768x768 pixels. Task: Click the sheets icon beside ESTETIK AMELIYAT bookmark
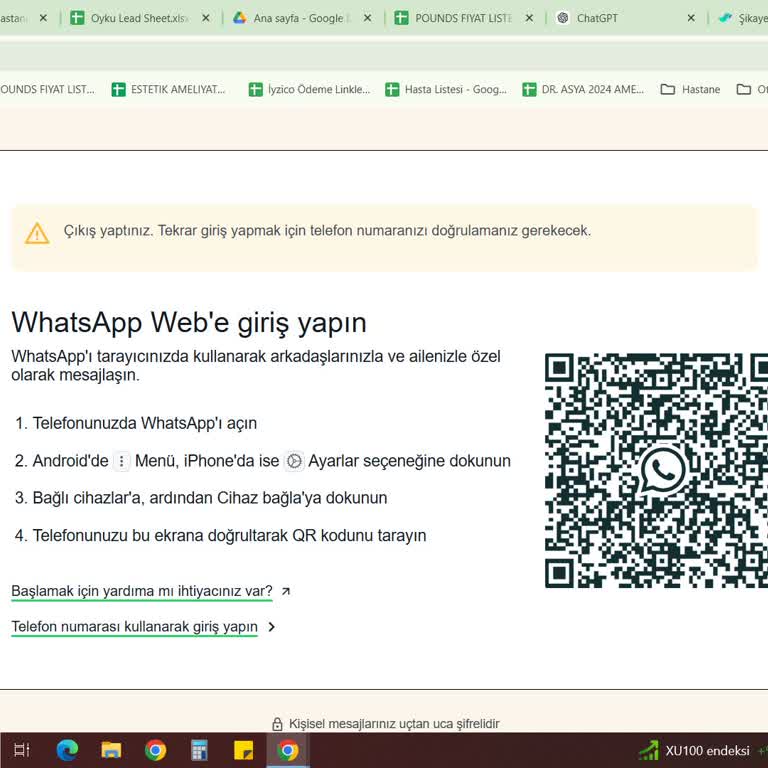point(118,90)
